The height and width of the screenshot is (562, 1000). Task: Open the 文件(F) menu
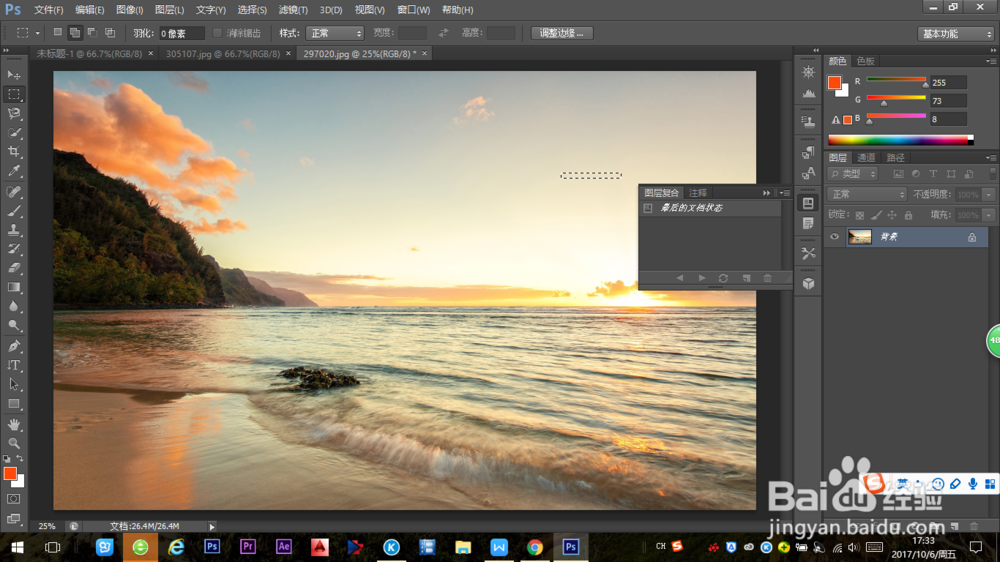coord(48,10)
